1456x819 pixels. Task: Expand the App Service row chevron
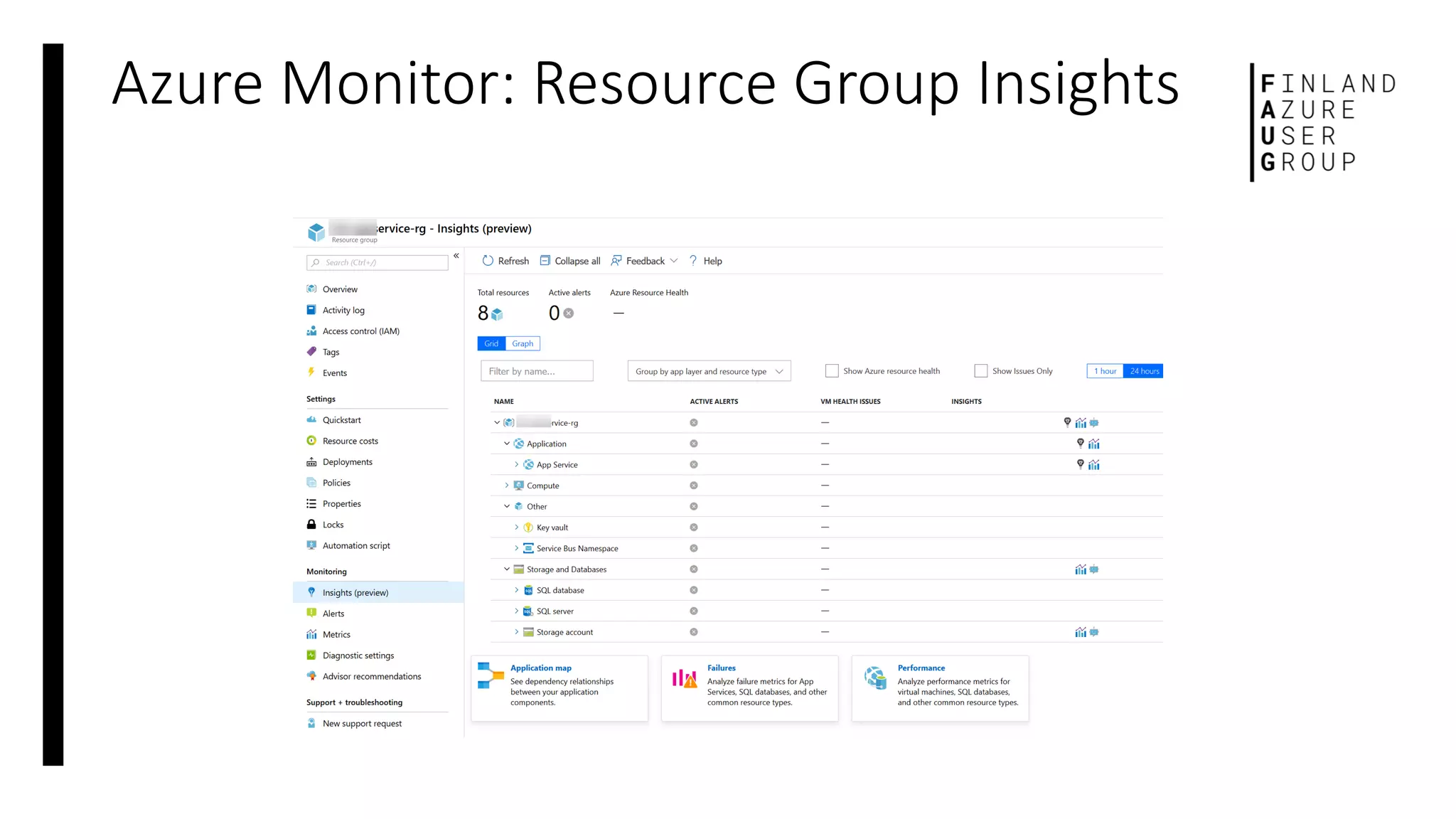(517, 464)
